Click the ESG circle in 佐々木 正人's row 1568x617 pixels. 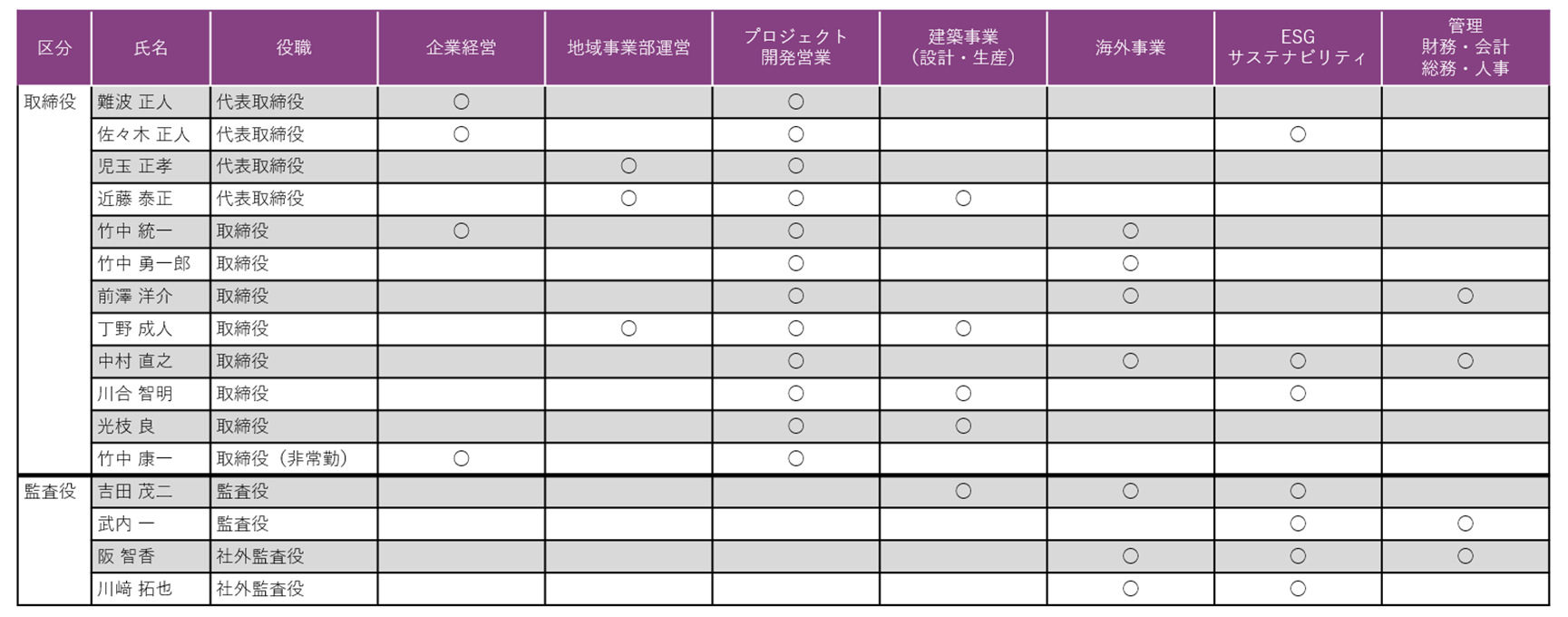(1298, 135)
